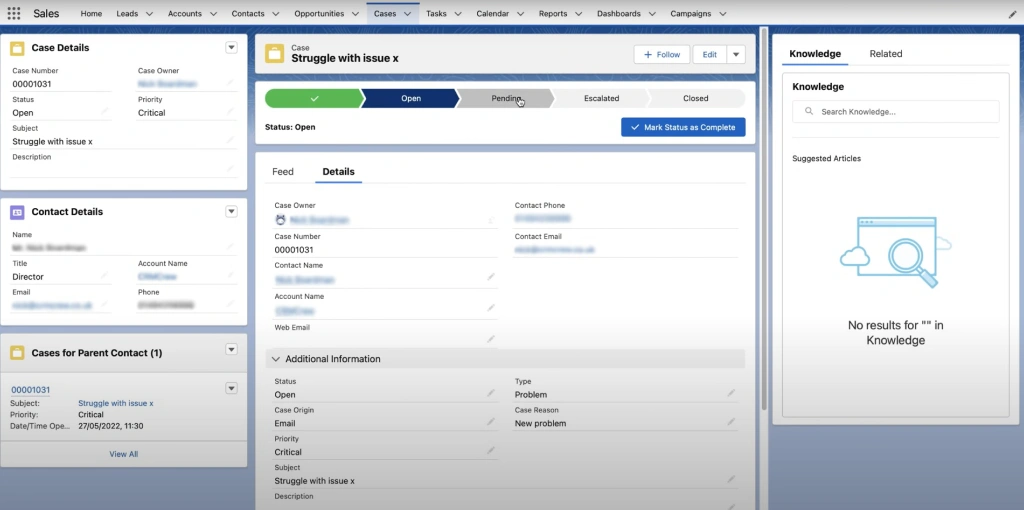Image resolution: width=1024 pixels, height=510 pixels.
Task: Click edit pencil next to Case Origin Email
Action: click(490, 422)
